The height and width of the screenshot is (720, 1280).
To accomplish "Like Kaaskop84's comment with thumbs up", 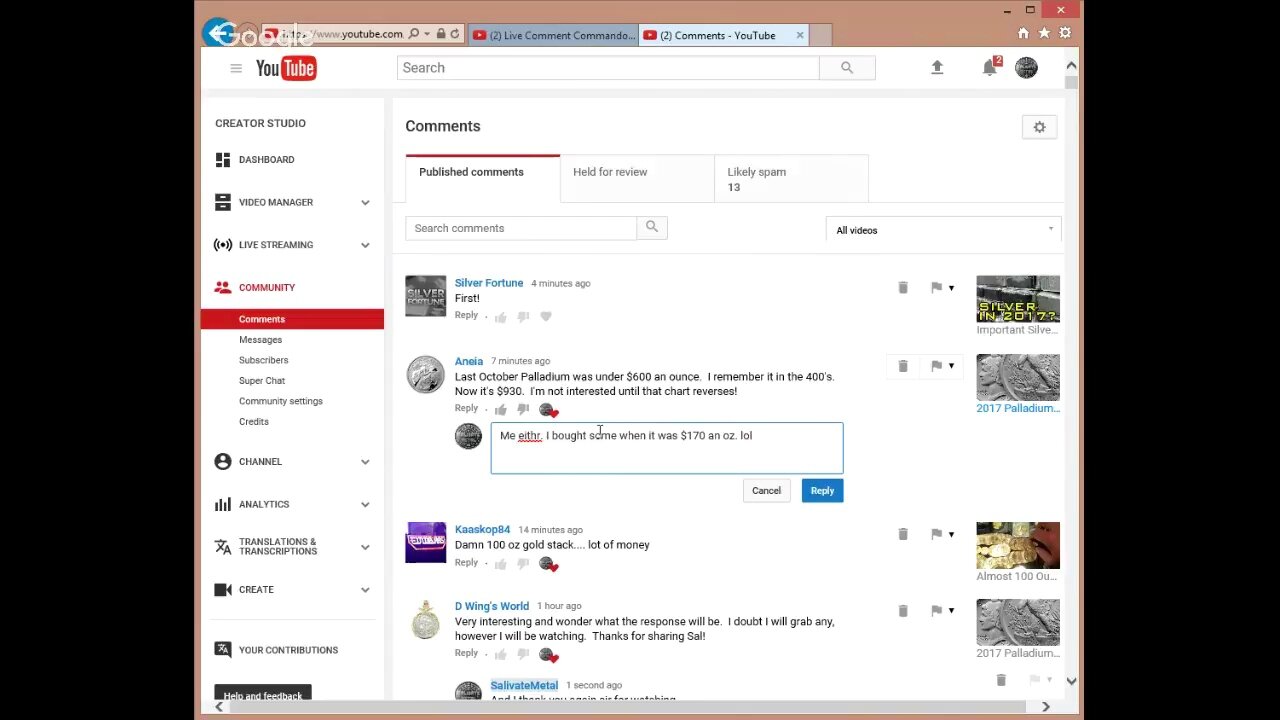I will click(x=500, y=564).
